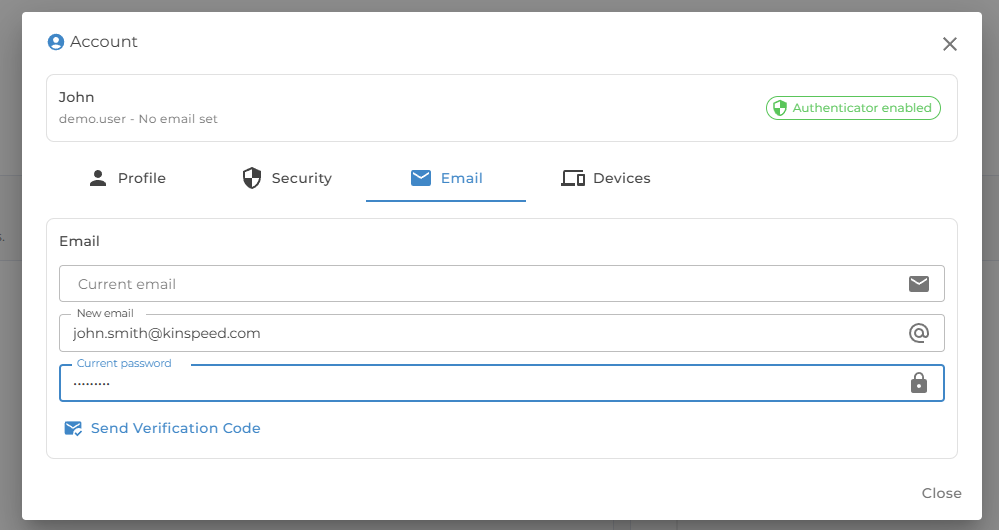Click the at-sign icon in New email
999x530 pixels.
tap(919, 333)
